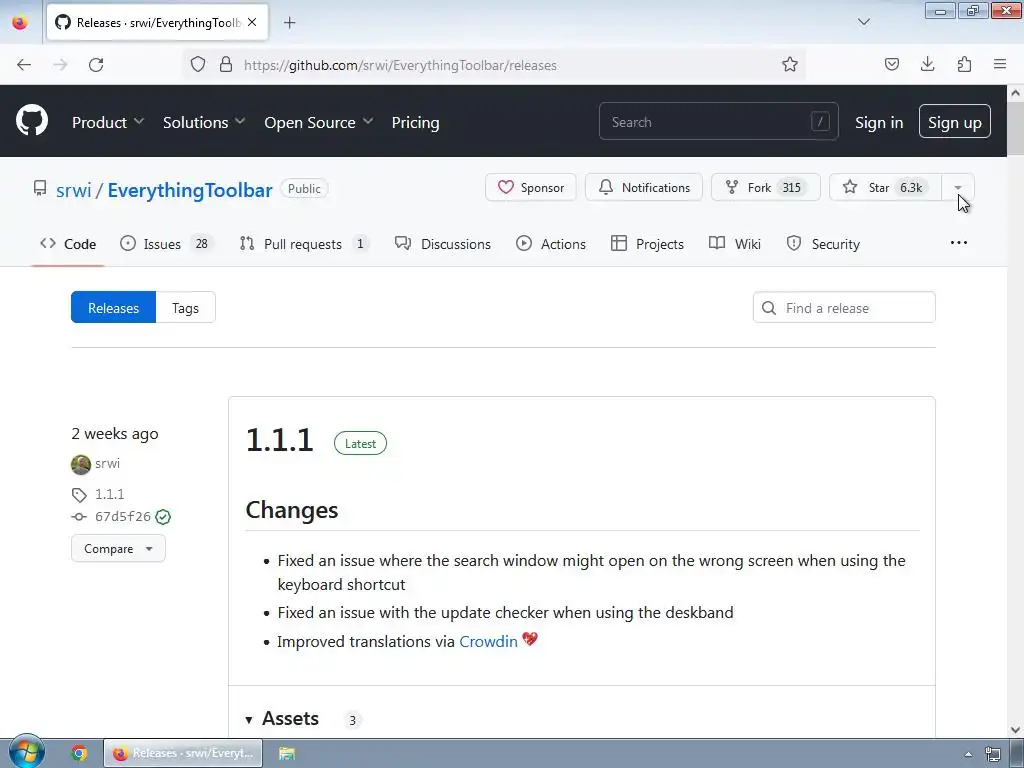Open the Firefox hamburger menu
This screenshot has height=768, width=1024.
click(1000, 64)
